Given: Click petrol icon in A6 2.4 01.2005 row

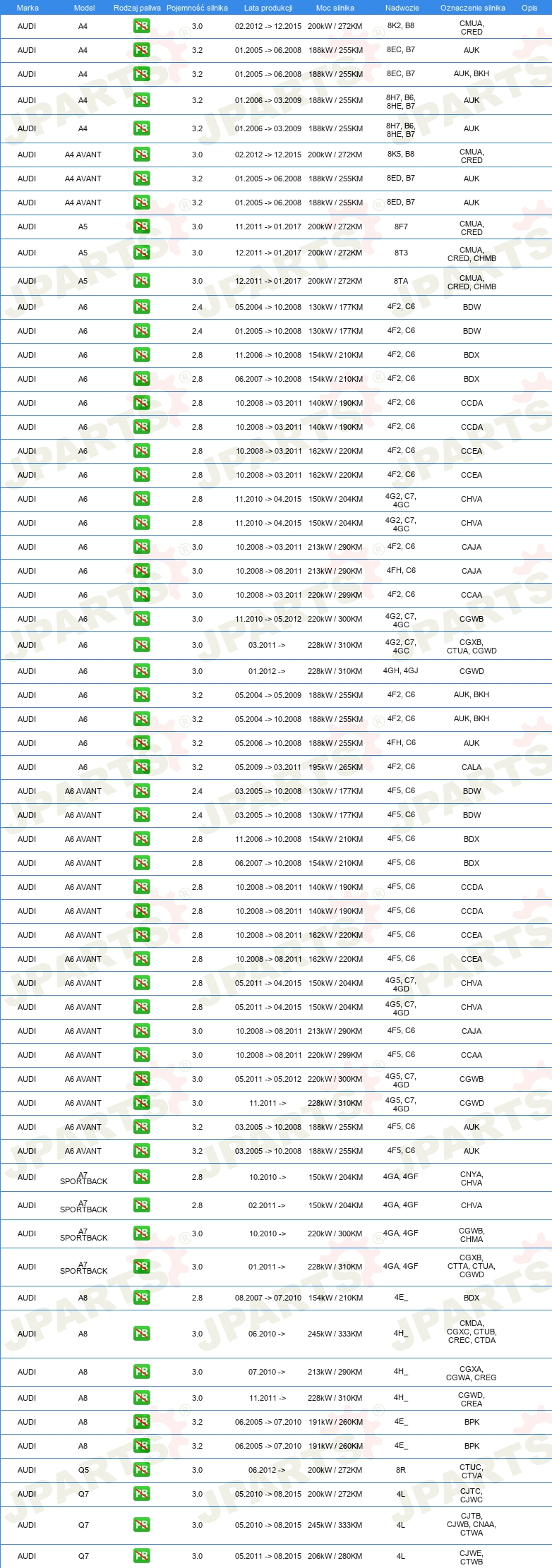Looking at the screenshot, I should [x=141, y=331].
